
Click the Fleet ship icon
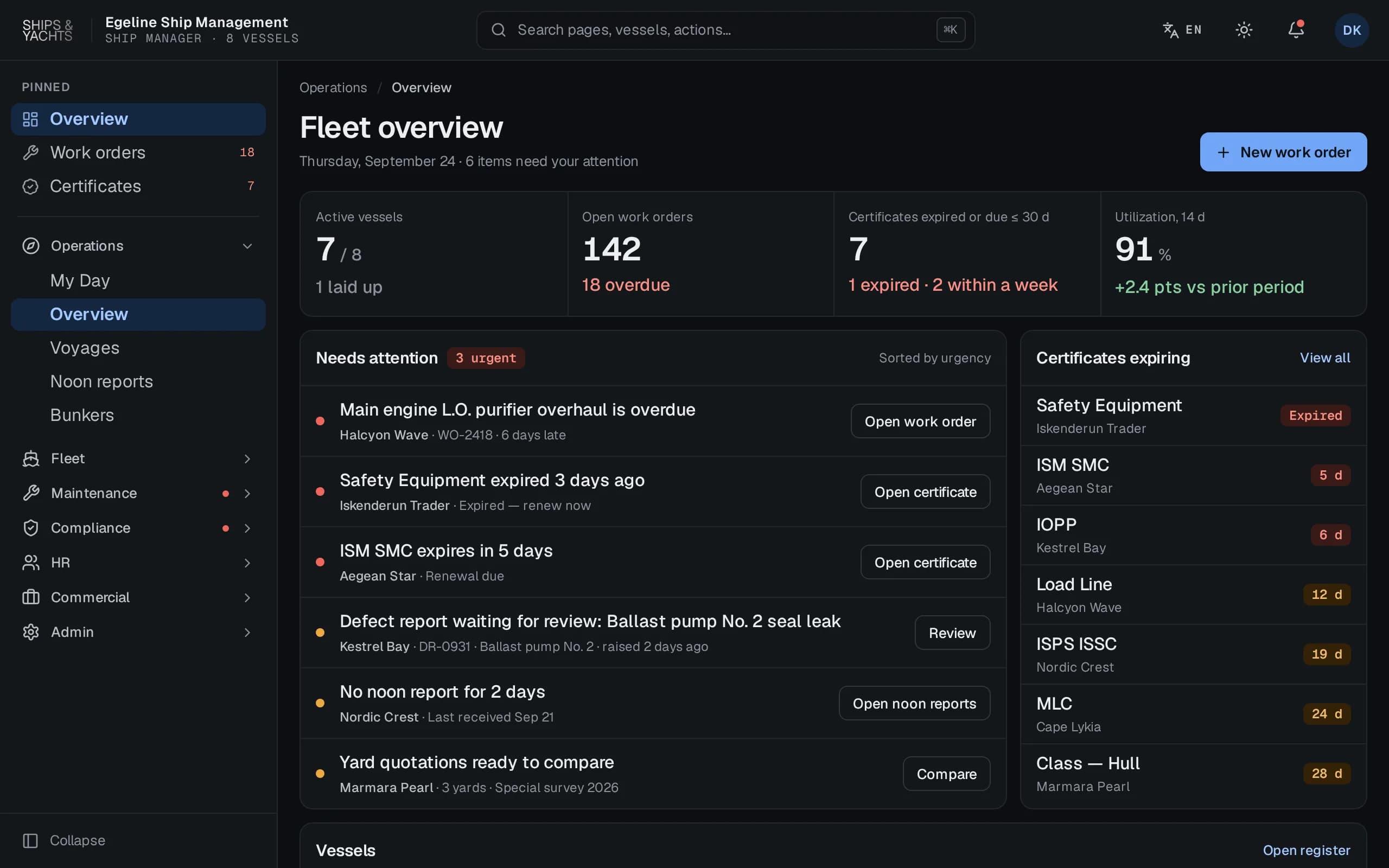click(x=31, y=459)
